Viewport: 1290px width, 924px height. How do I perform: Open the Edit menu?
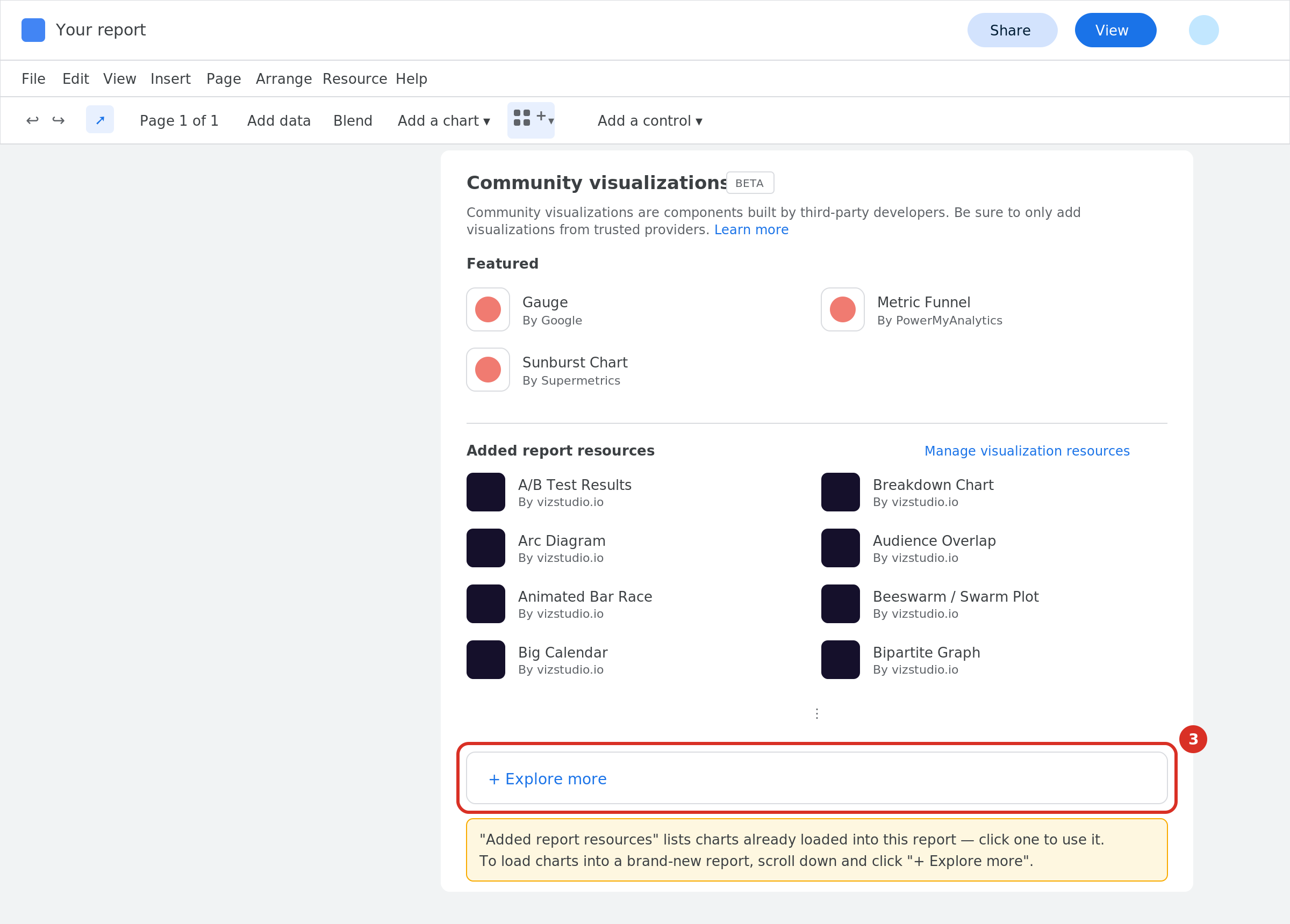click(76, 78)
